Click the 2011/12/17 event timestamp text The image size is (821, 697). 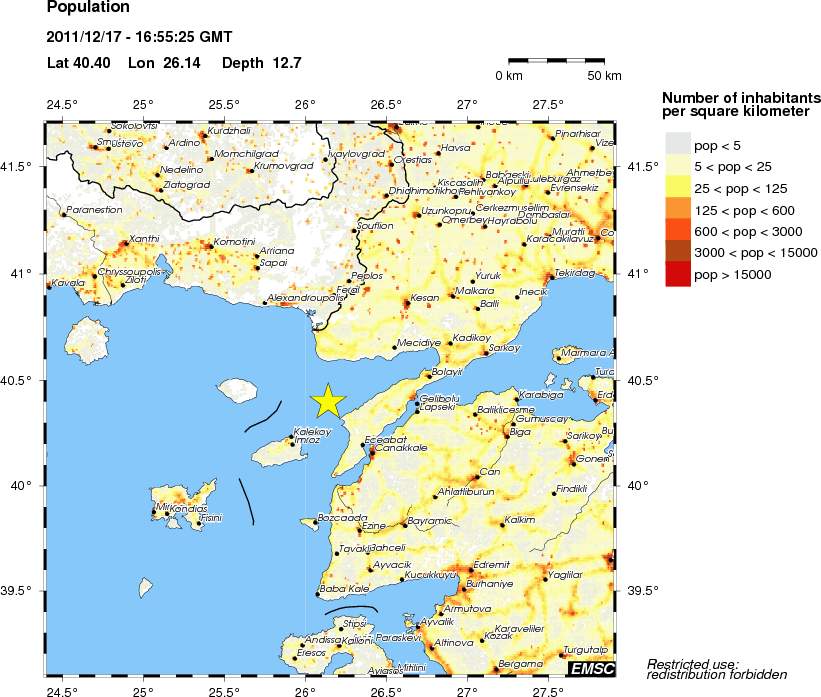point(139,38)
